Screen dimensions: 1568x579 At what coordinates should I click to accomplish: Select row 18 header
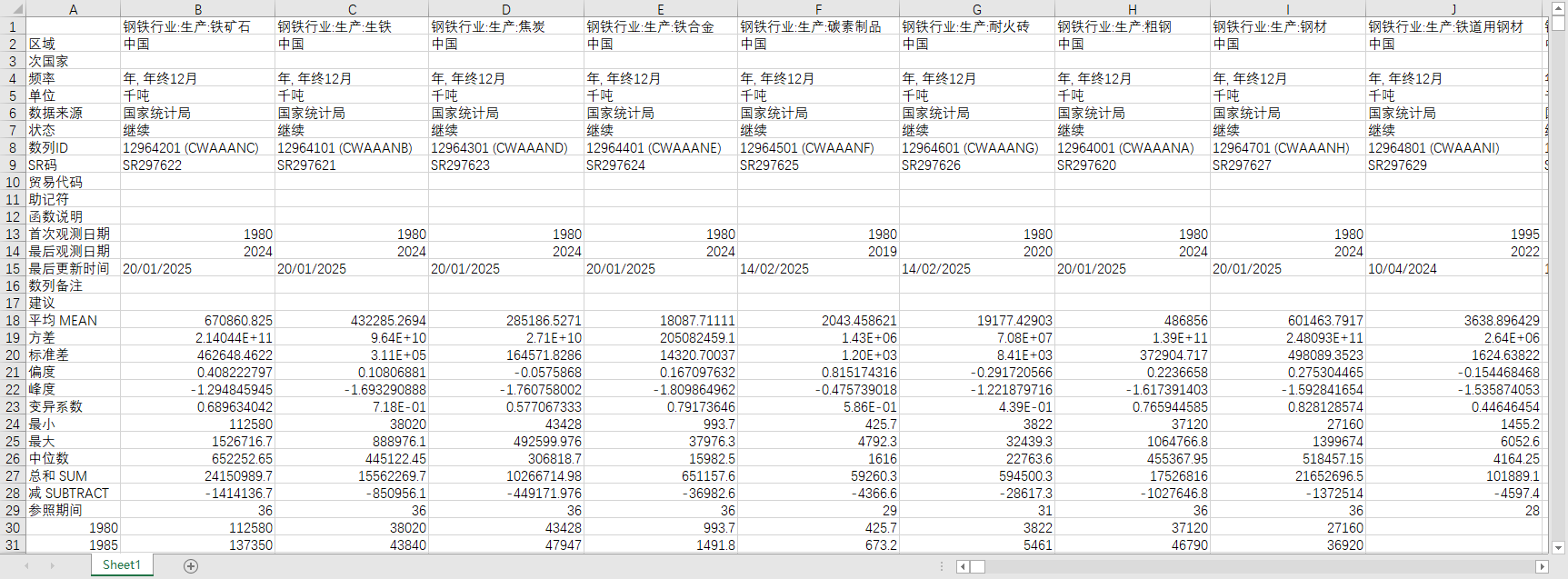13,320
